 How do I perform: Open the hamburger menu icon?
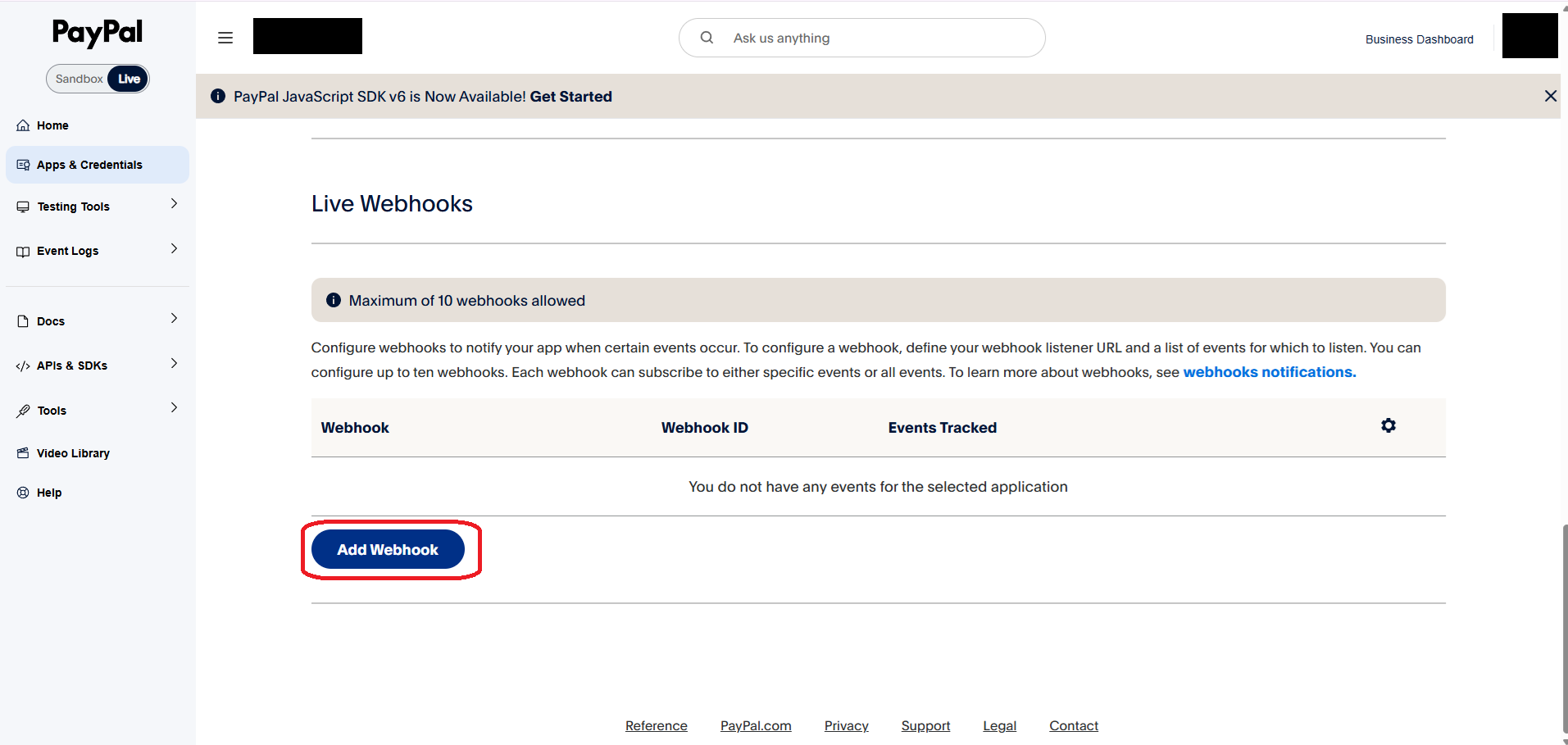(x=225, y=38)
